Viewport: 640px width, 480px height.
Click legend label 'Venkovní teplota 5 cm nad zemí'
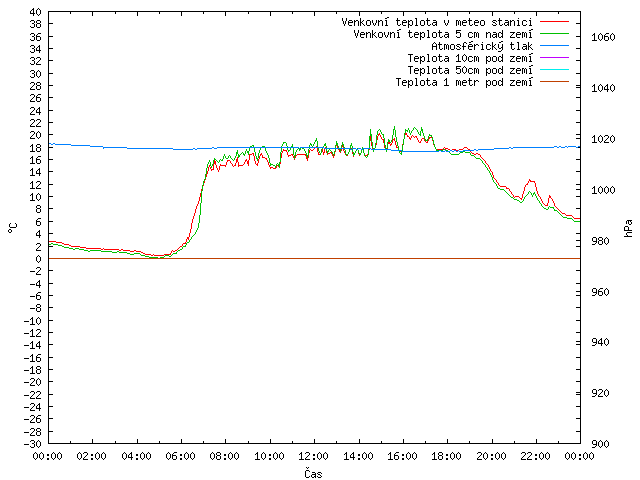click(443, 34)
